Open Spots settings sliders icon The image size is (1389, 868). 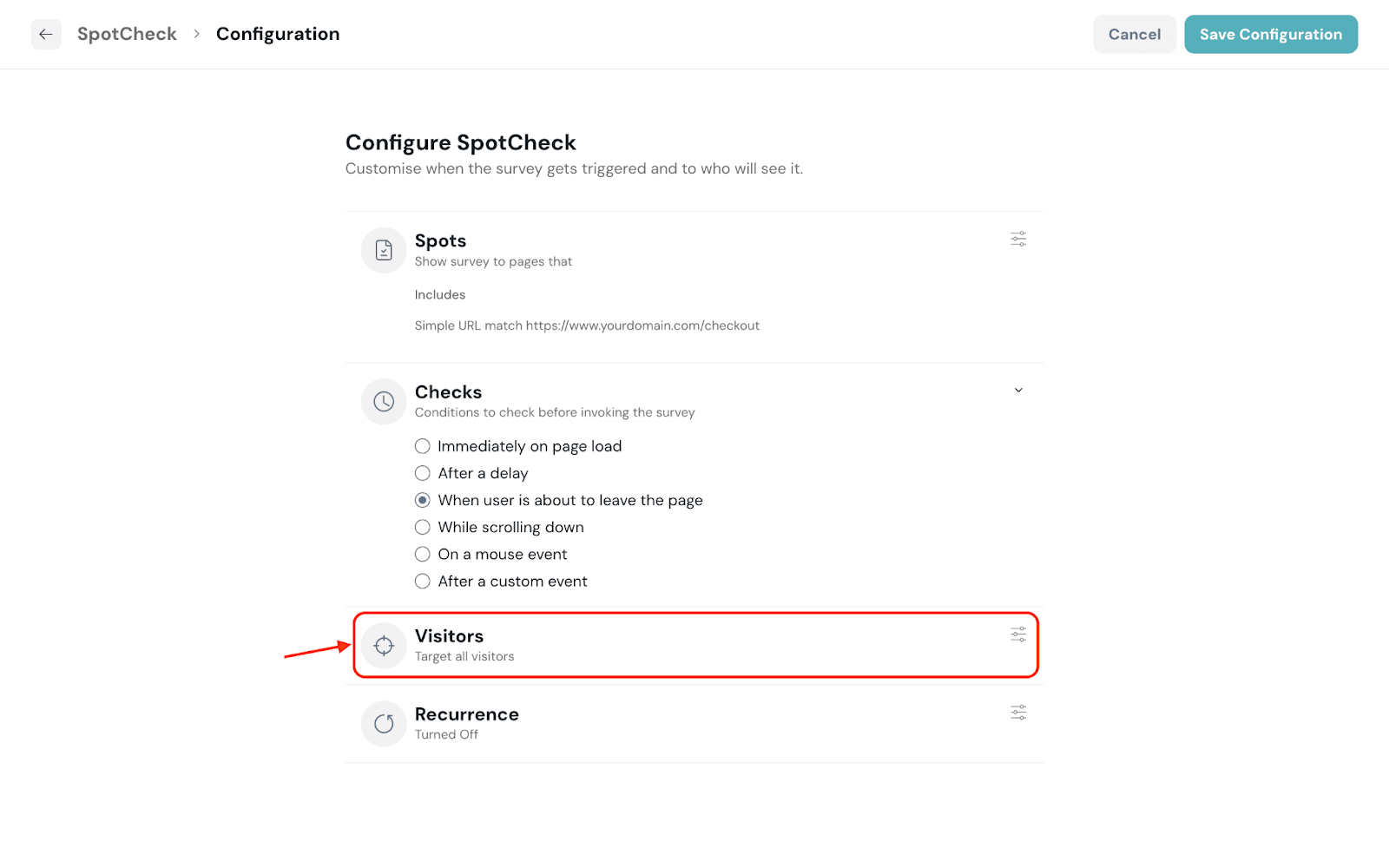point(1018,239)
